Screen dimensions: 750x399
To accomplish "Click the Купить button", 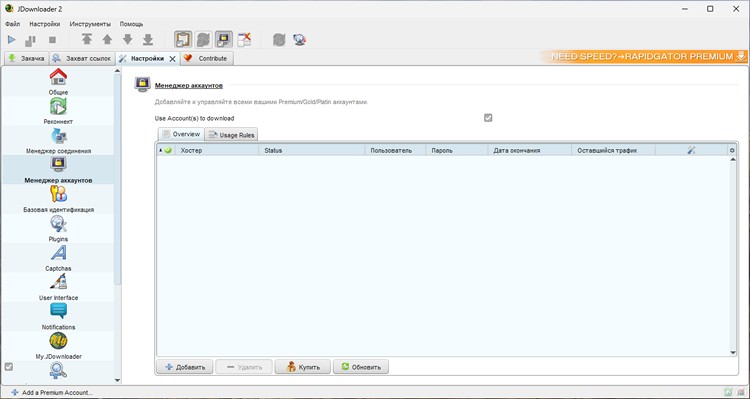I will [x=303, y=367].
